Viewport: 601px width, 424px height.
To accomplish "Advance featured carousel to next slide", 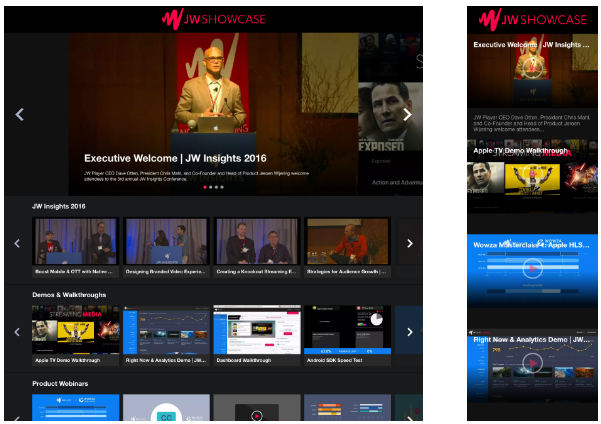I will tap(407, 114).
